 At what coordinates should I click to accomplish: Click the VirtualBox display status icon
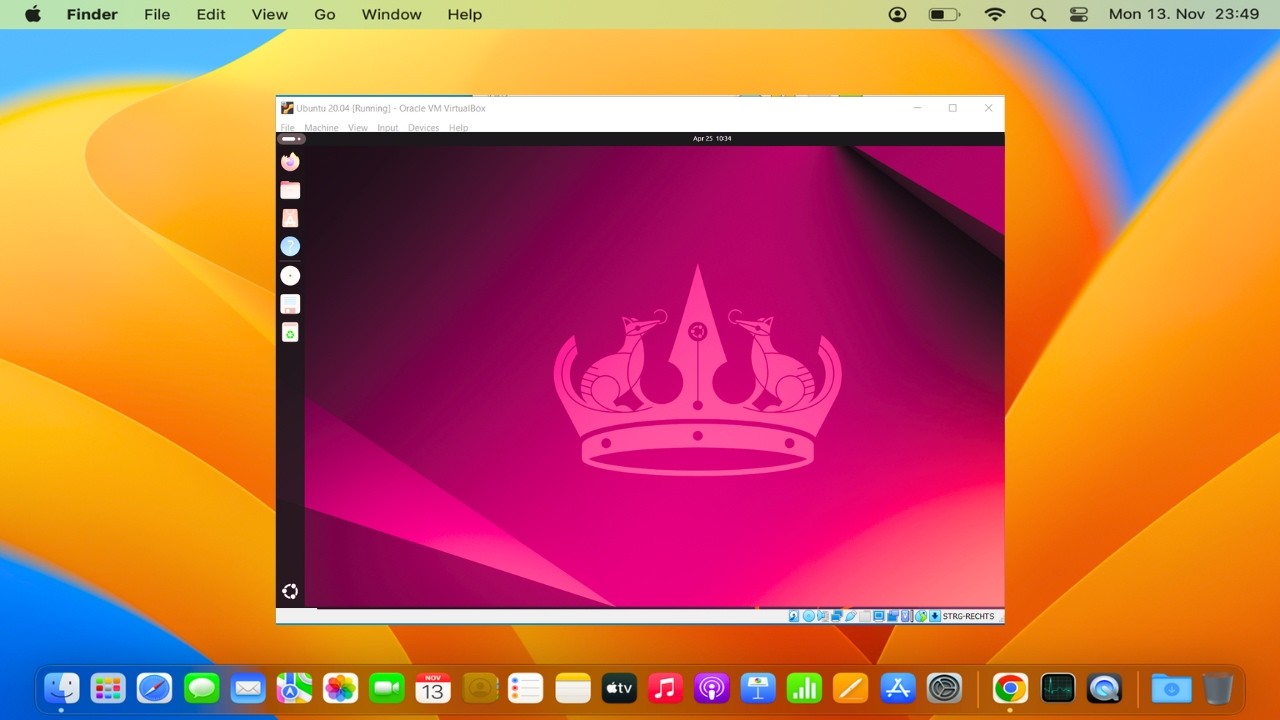pyautogui.click(x=879, y=616)
